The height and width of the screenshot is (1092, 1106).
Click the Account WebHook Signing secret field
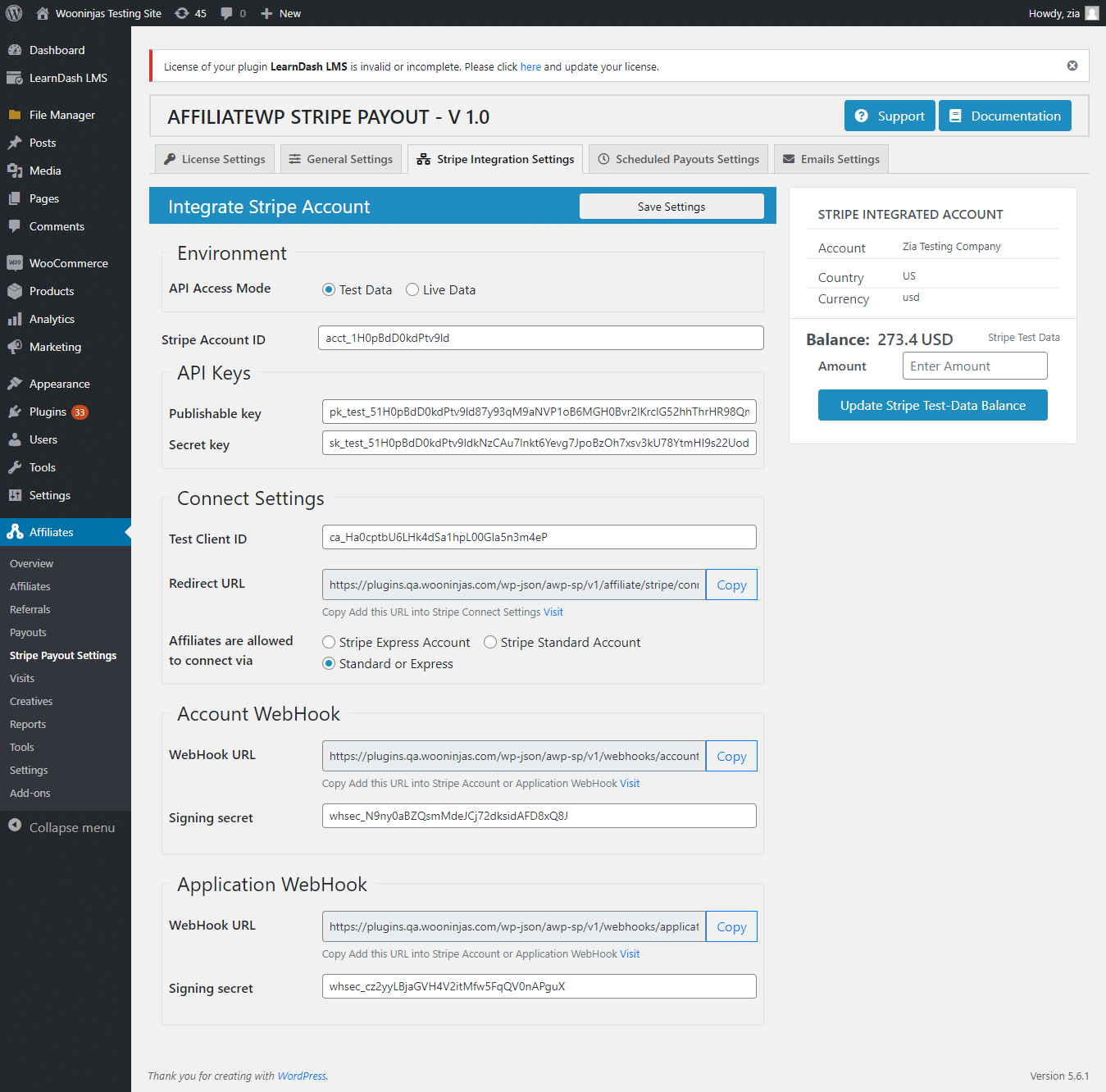pos(539,816)
